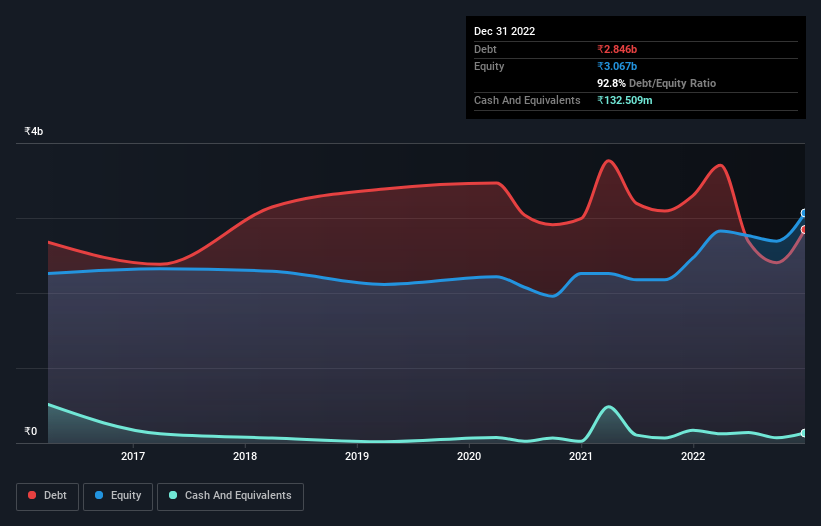Click the 2017 x-axis label
This screenshot has height=526, width=821.
(x=133, y=456)
